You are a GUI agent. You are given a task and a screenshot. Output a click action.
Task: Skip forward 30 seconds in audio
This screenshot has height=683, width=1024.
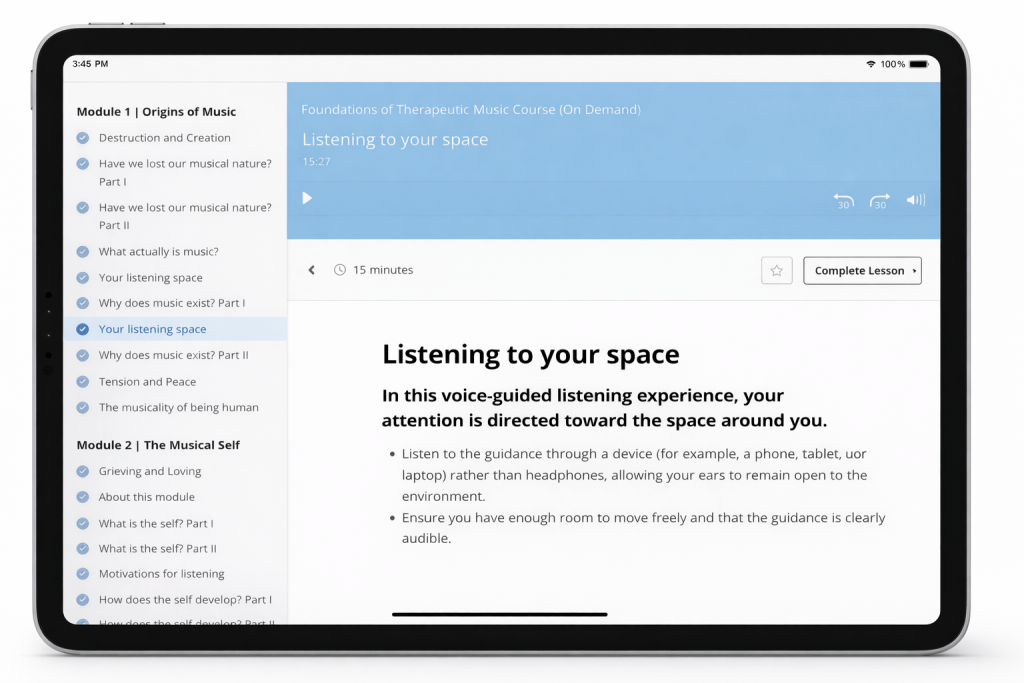pos(879,201)
